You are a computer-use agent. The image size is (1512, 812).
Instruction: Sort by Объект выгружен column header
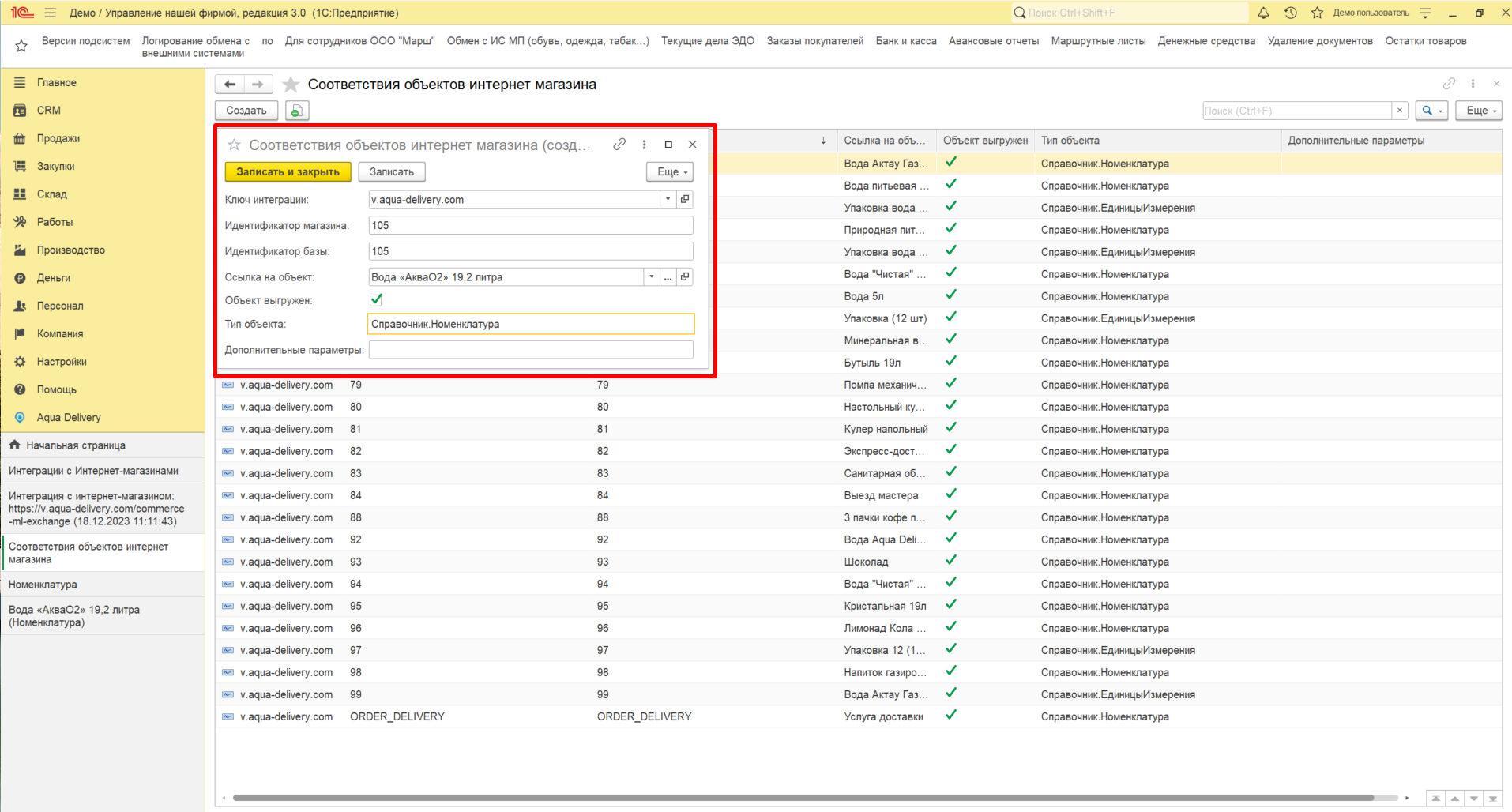tap(985, 141)
